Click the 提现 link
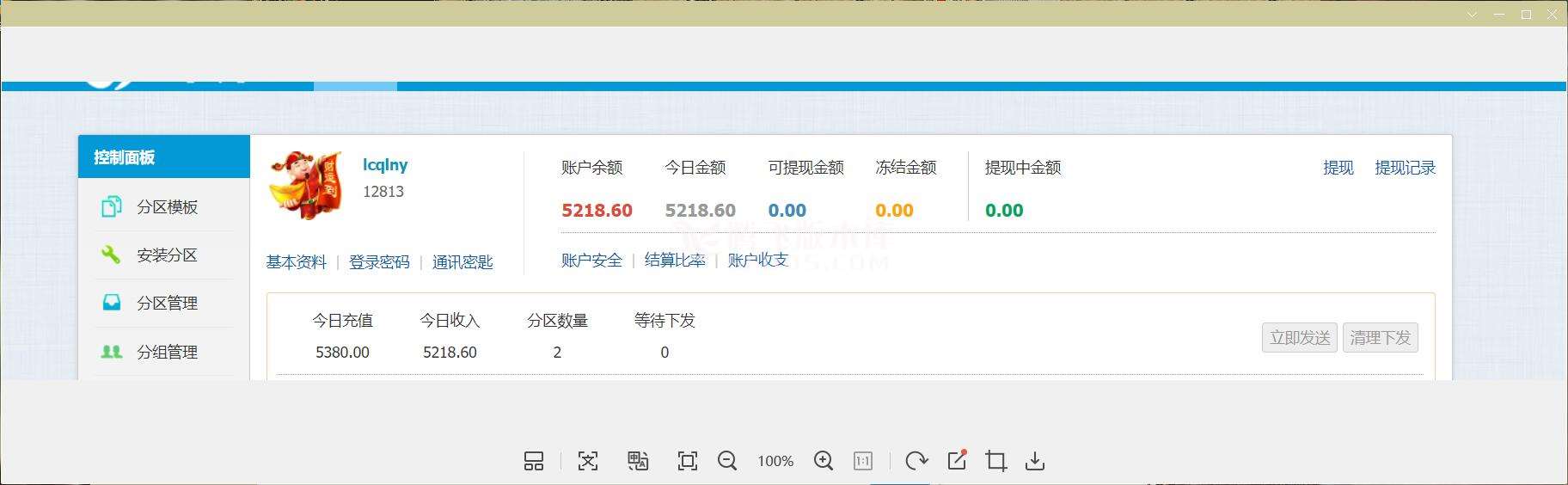 [x=1338, y=168]
